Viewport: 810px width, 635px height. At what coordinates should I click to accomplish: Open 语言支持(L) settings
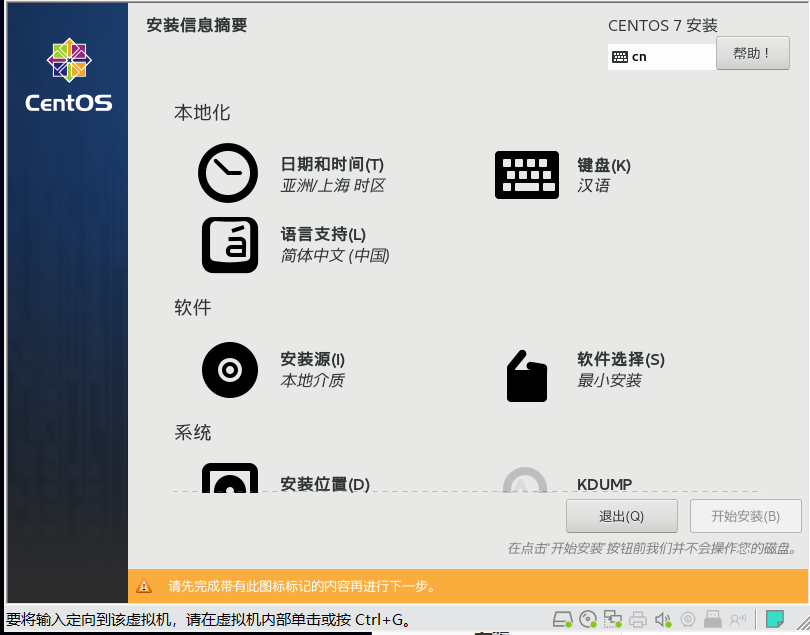coord(323,235)
